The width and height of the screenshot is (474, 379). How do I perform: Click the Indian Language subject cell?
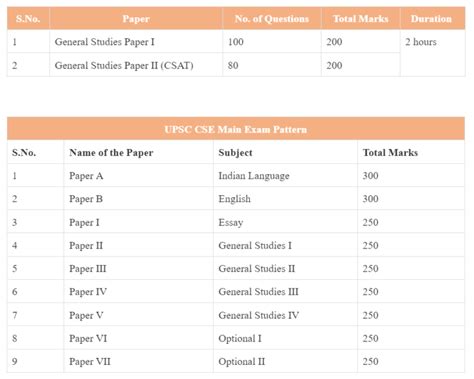285,175
